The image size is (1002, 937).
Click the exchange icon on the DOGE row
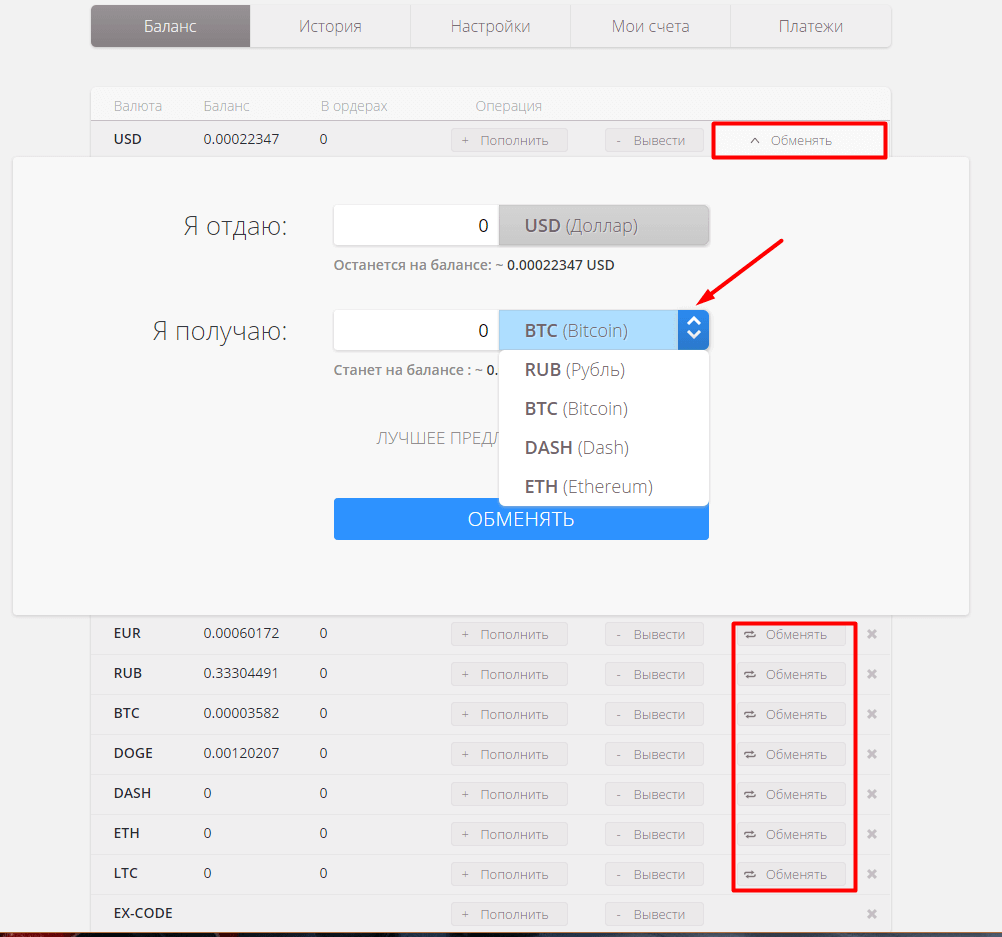pos(748,753)
